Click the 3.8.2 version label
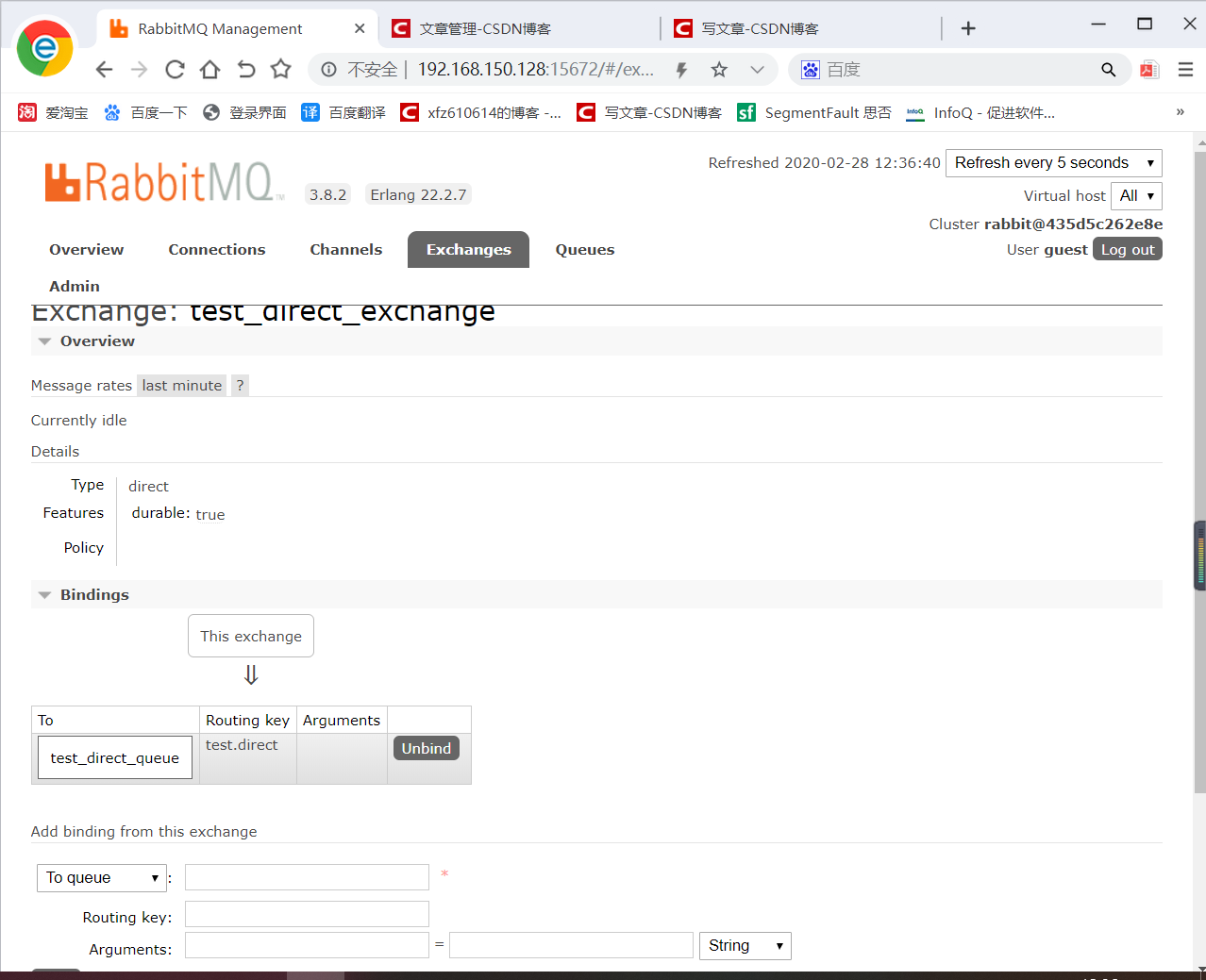 pyautogui.click(x=327, y=194)
